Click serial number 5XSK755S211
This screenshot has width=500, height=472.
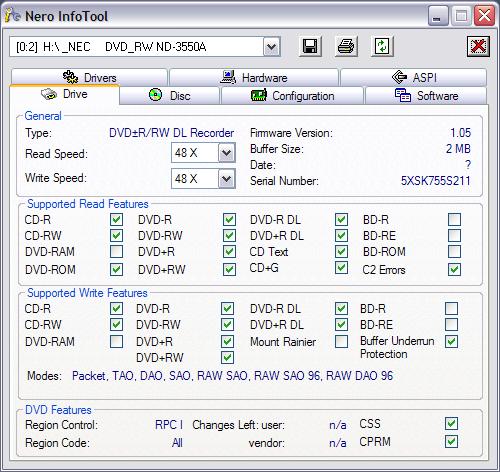[436, 181]
